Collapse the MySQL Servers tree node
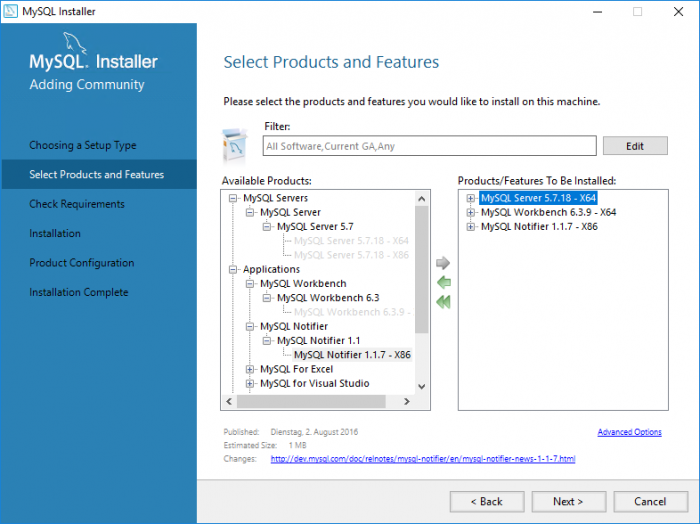The image size is (700, 524). tap(233, 198)
